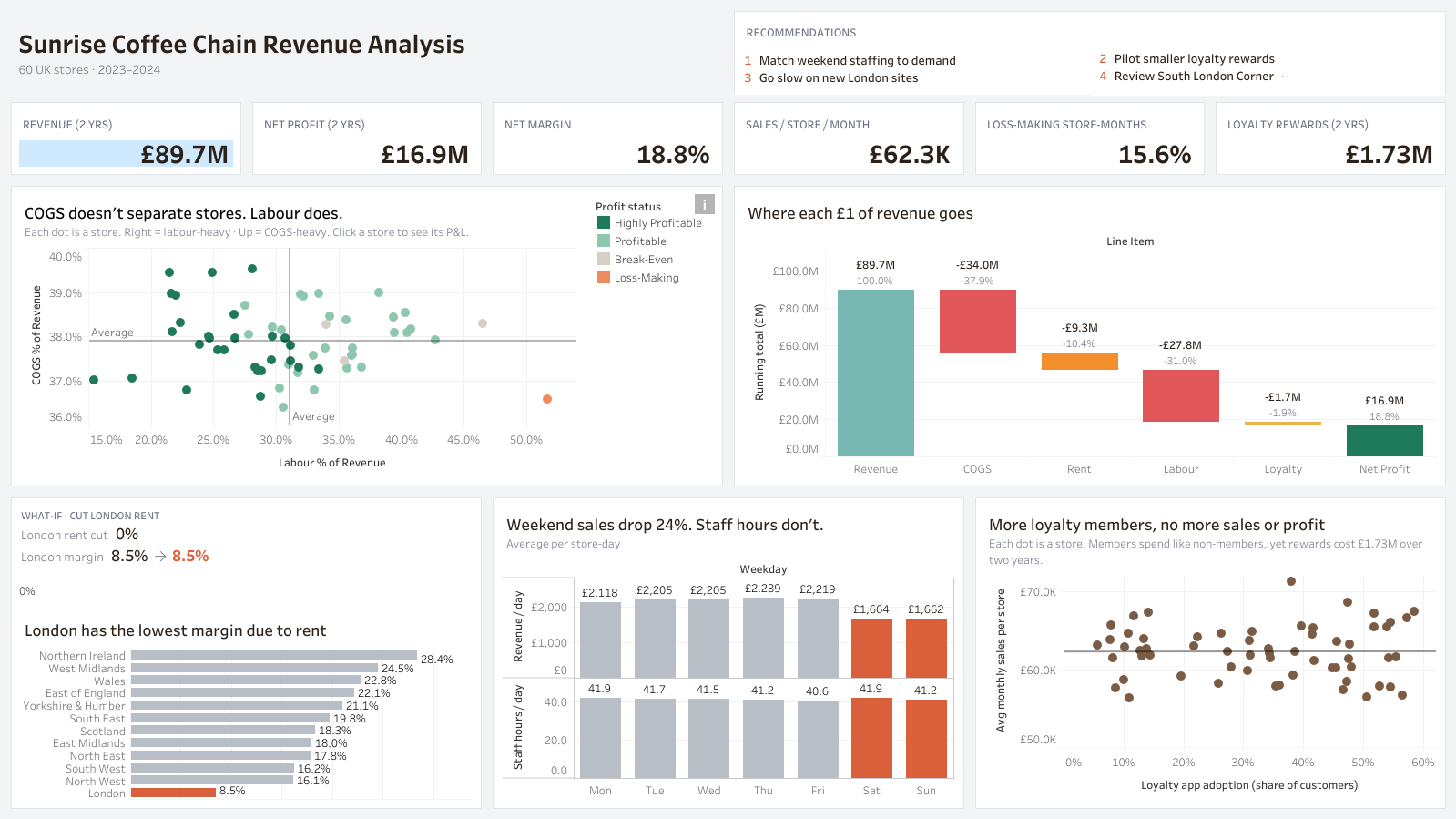Click the Loss-Making Store-Months 15.6% card

click(x=1089, y=138)
